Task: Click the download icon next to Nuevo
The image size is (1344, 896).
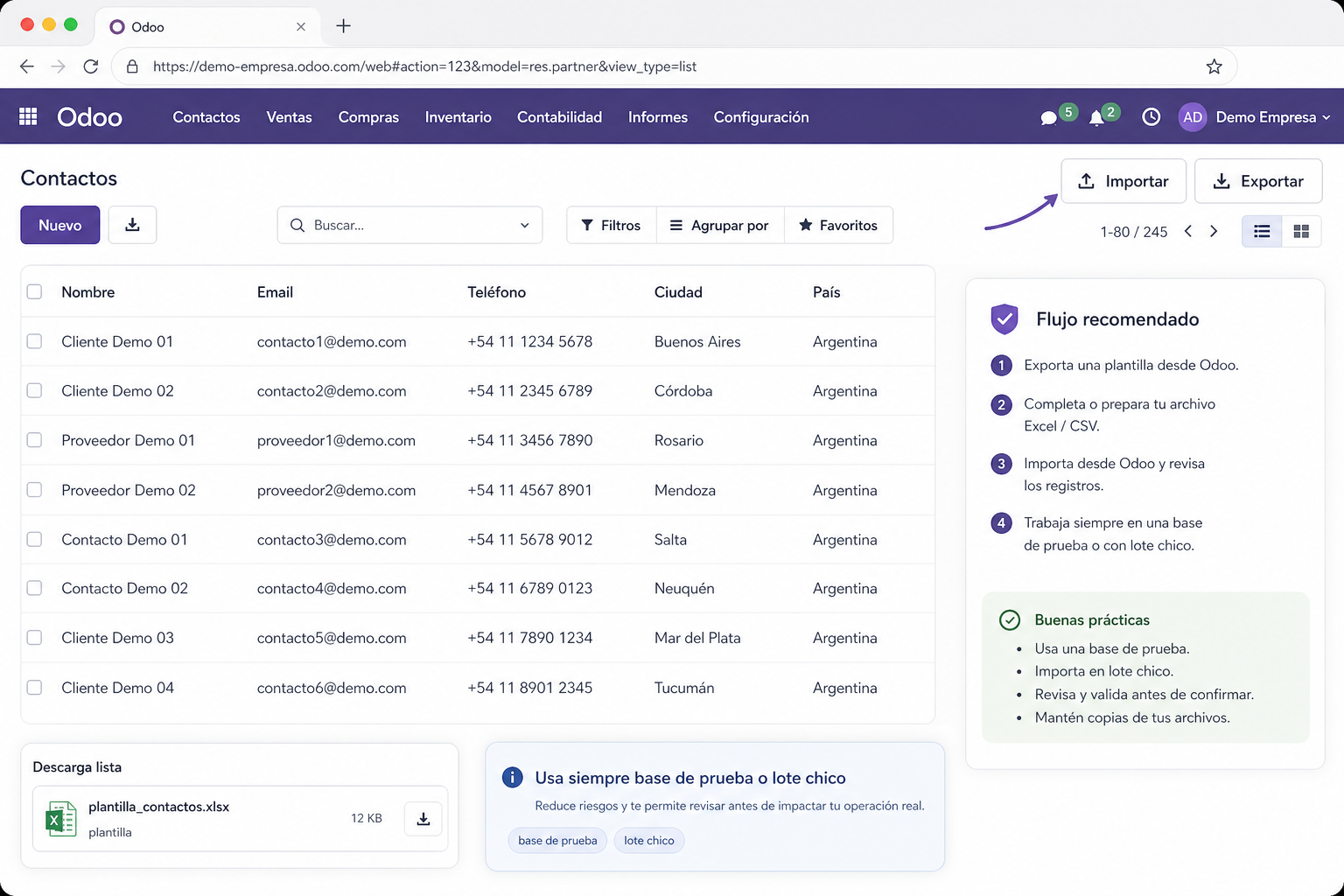Action: pyautogui.click(x=132, y=225)
